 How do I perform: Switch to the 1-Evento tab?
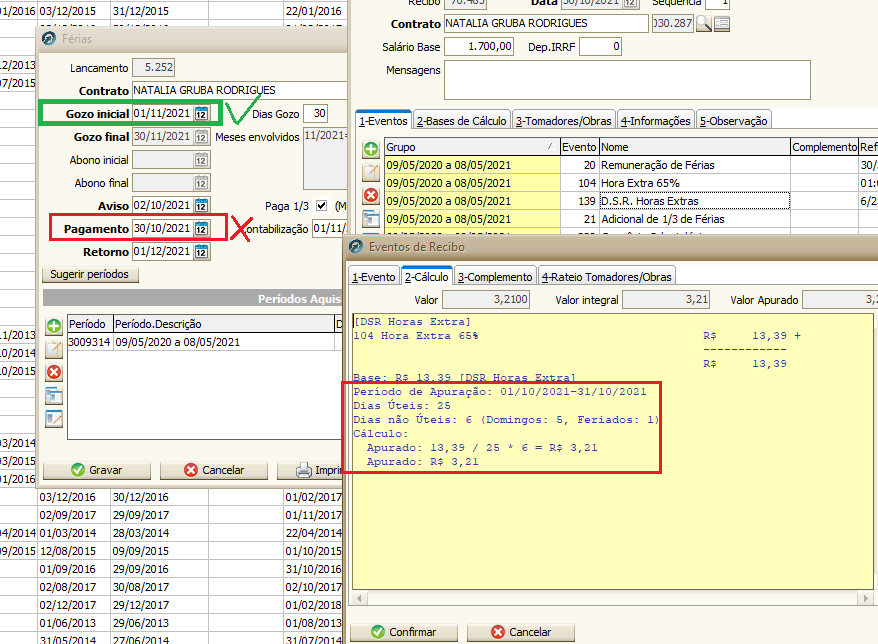pyautogui.click(x=373, y=277)
